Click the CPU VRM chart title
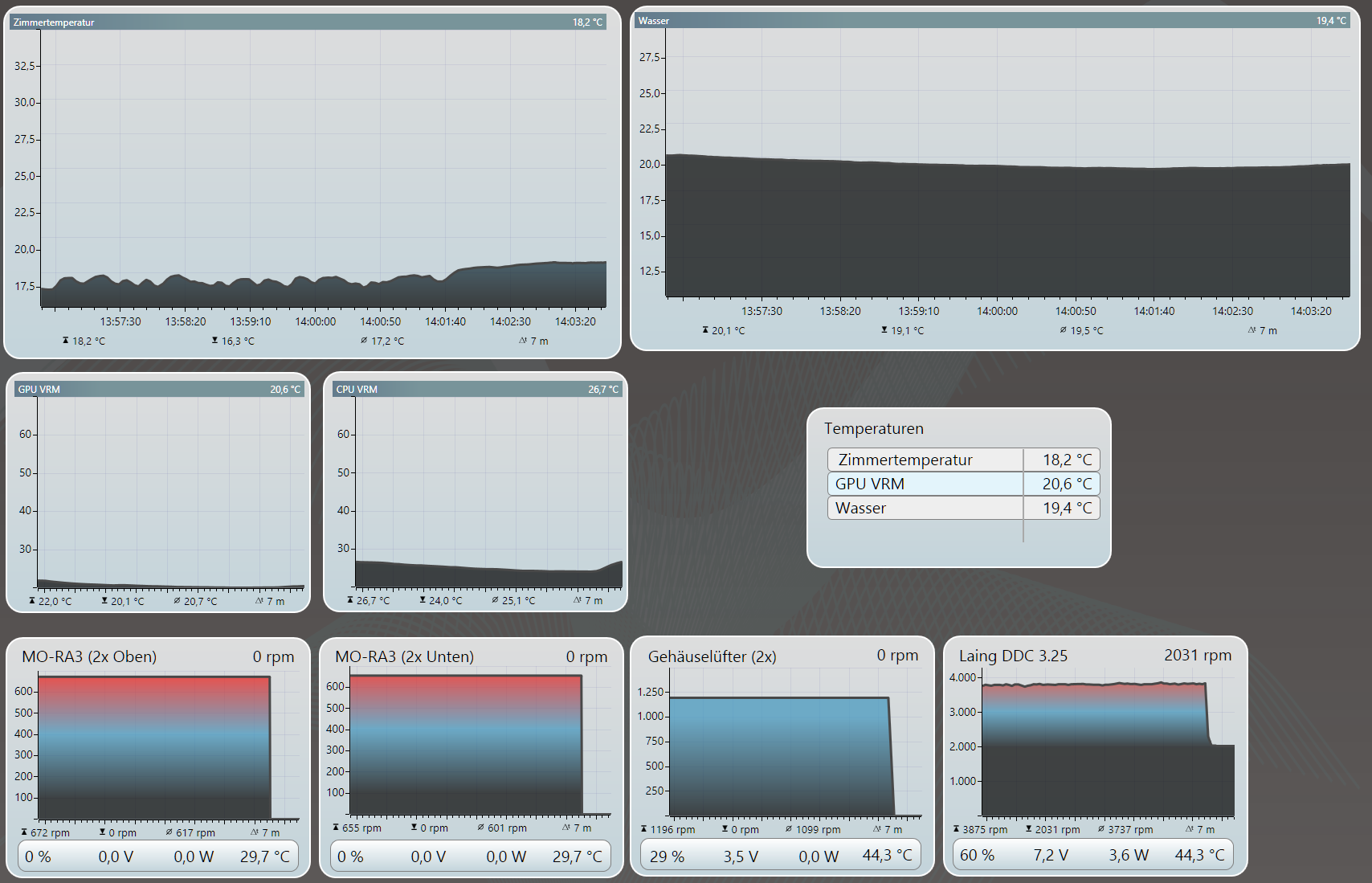 (x=357, y=390)
